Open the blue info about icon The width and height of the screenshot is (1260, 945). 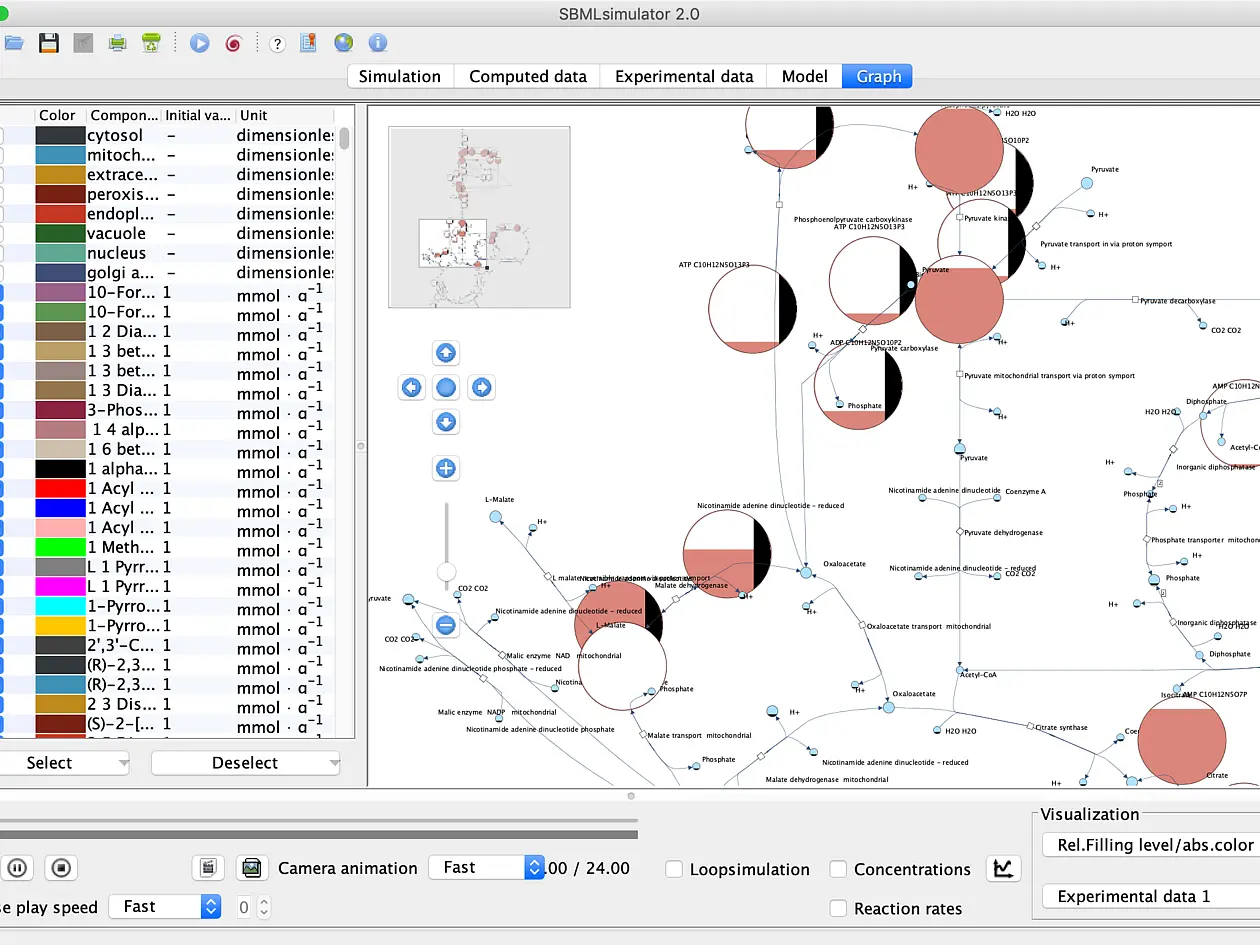(x=377, y=43)
